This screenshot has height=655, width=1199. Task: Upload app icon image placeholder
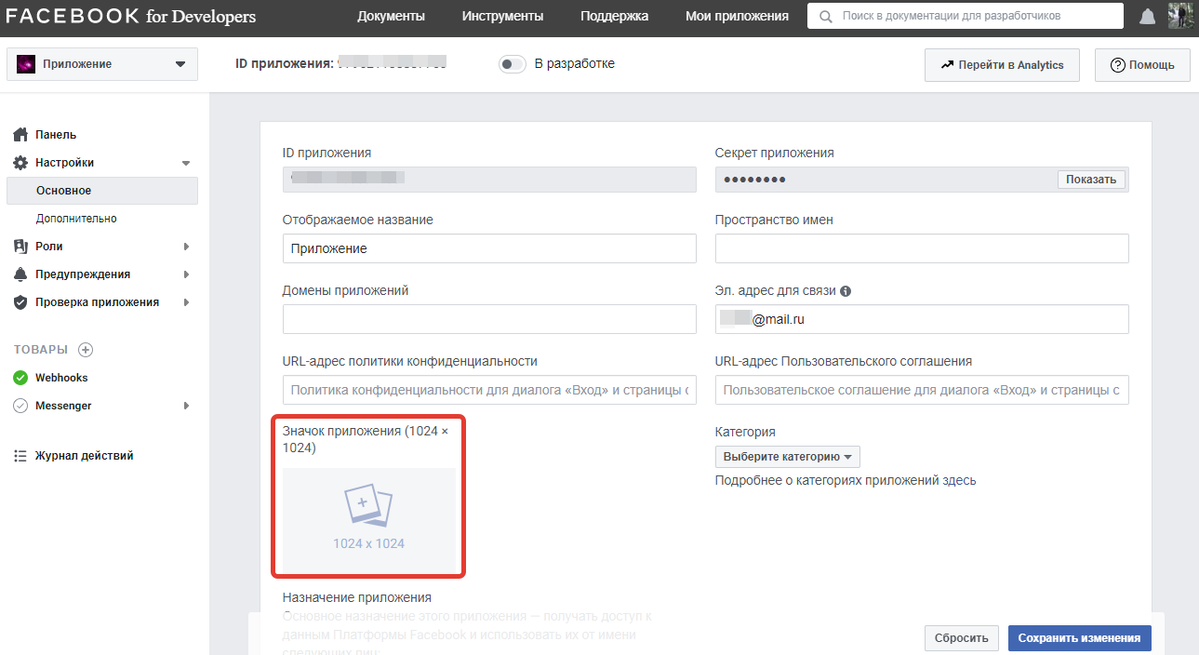point(369,519)
